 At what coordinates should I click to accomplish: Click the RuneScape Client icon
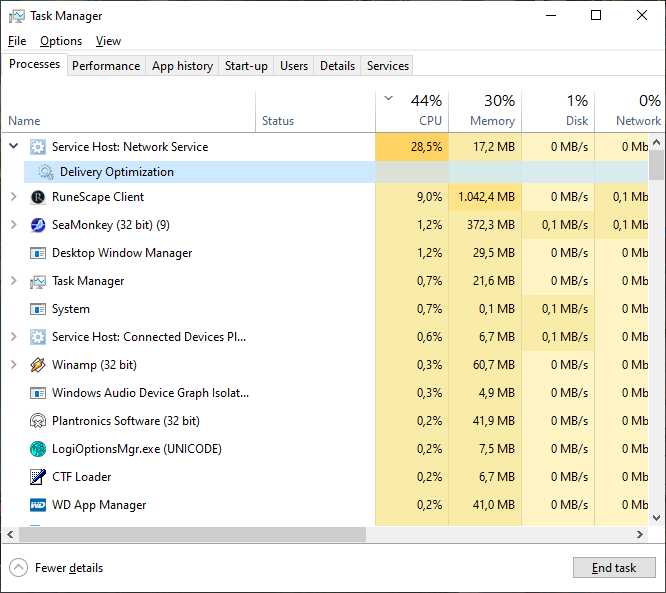[38, 197]
